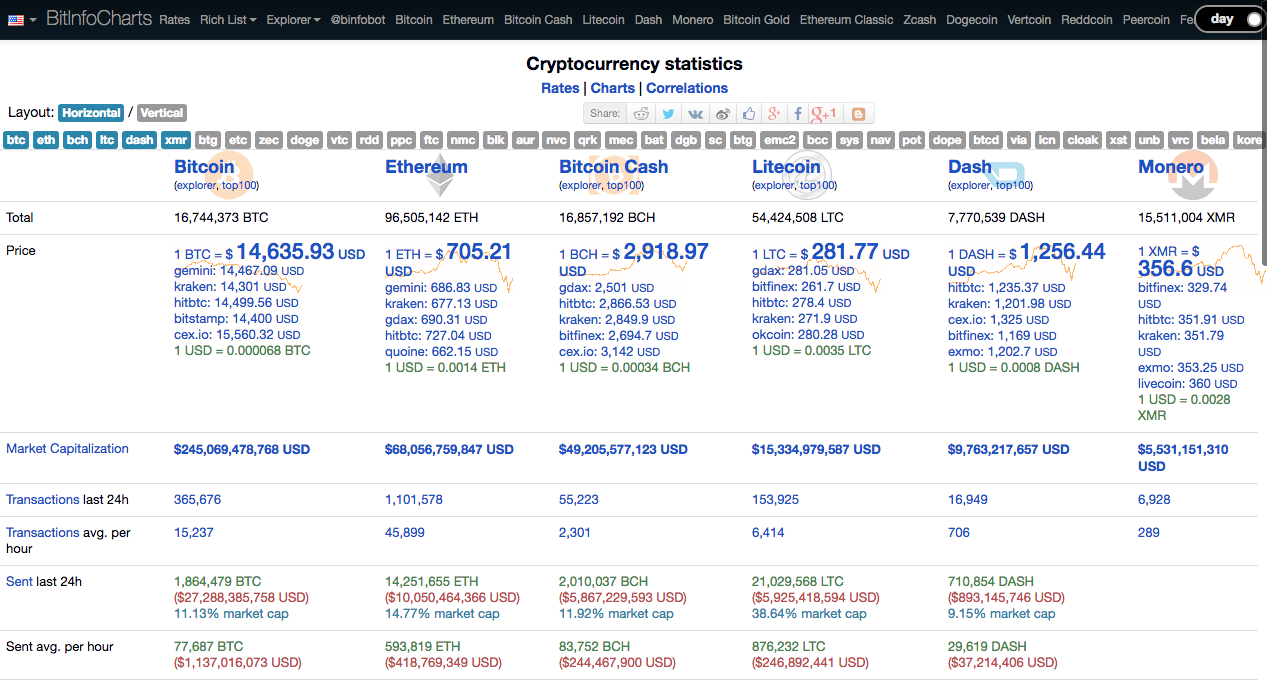Expand the Rich List menu
This screenshot has height=683, width=1267.
coord(228,19)
